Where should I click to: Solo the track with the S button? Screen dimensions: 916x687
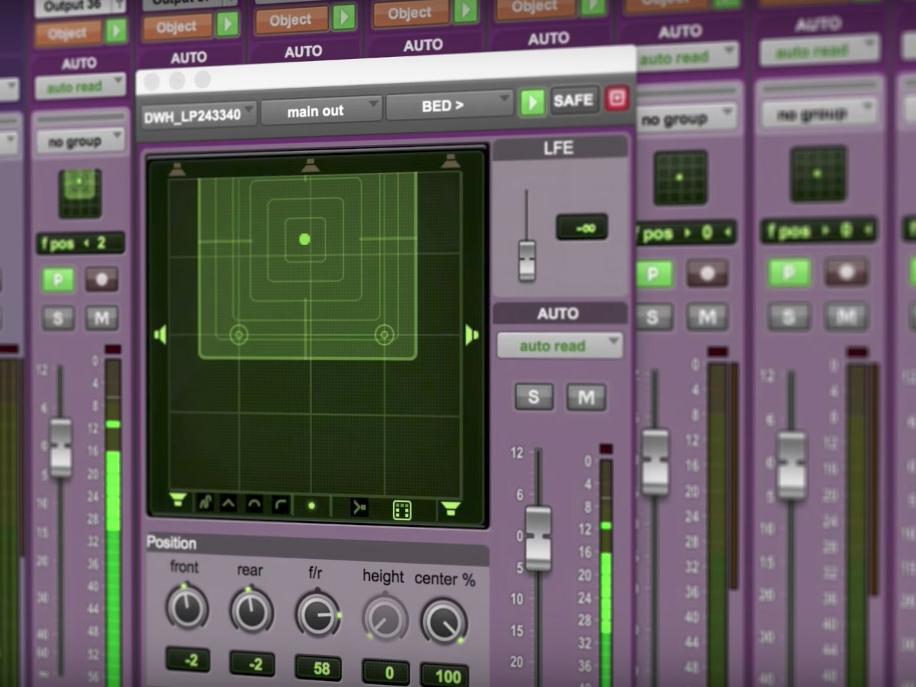tap(532, 397)
